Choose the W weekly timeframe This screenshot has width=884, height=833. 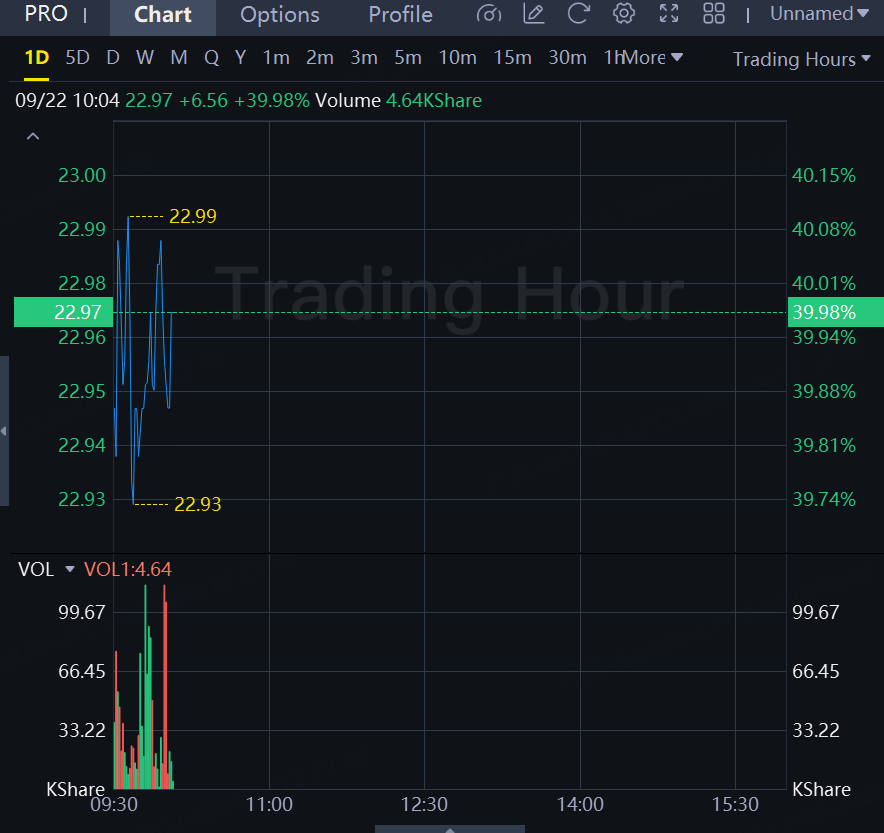pyautogui.click(x=145, y=57)
